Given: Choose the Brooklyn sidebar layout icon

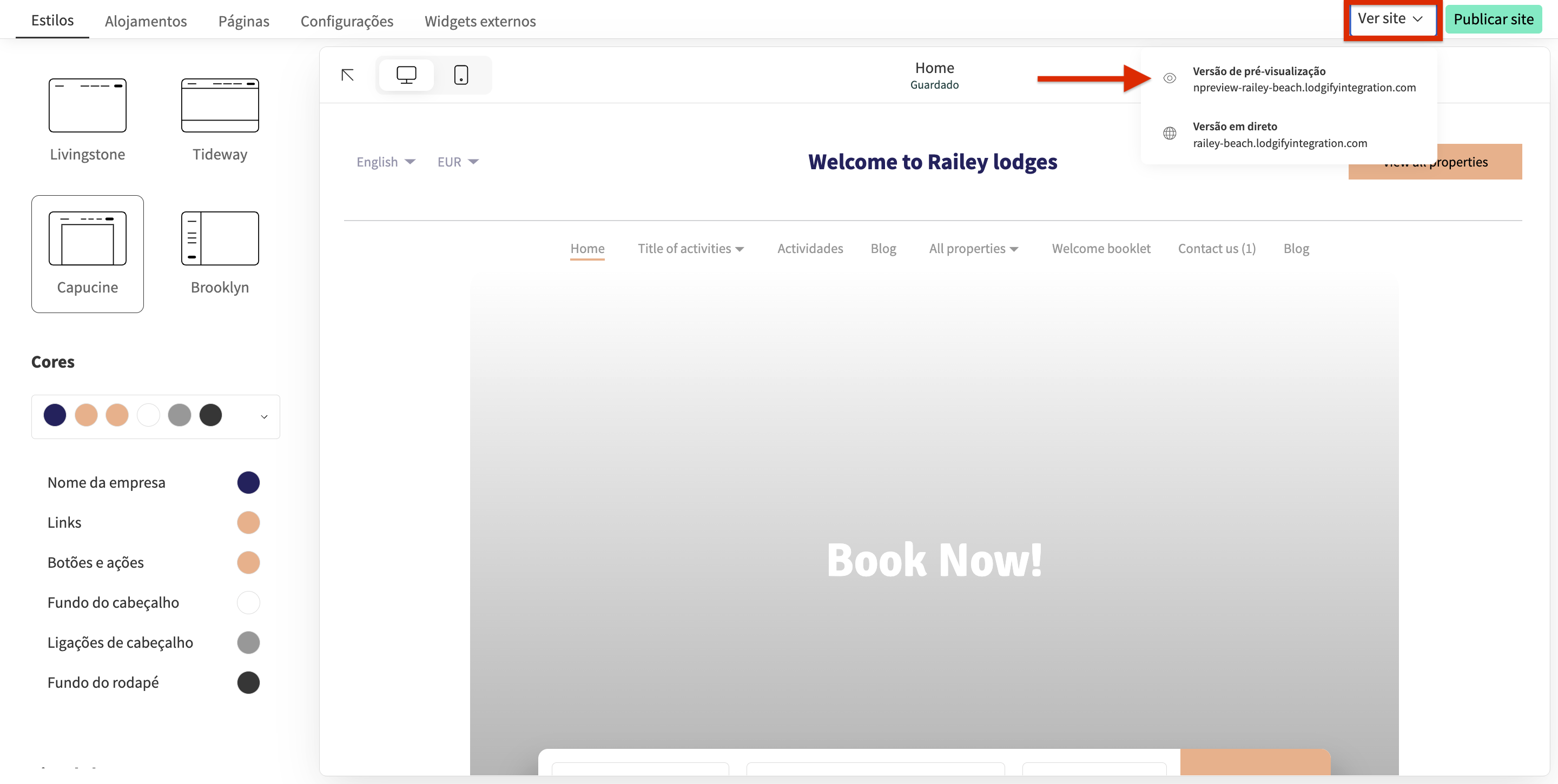Looking at the screenshot, I should (220, 238).
